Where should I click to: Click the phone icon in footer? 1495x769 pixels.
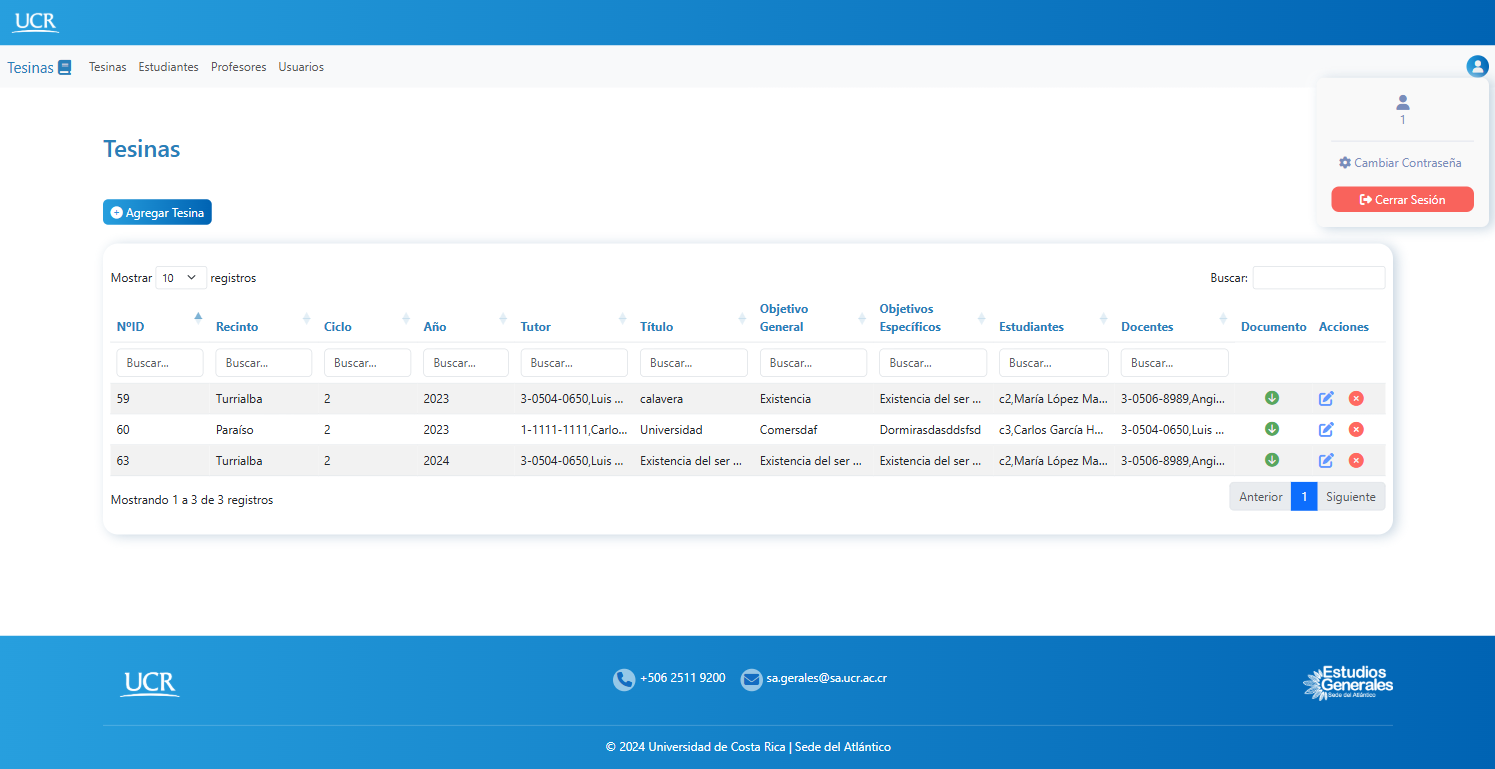click(x=624, y=679)
